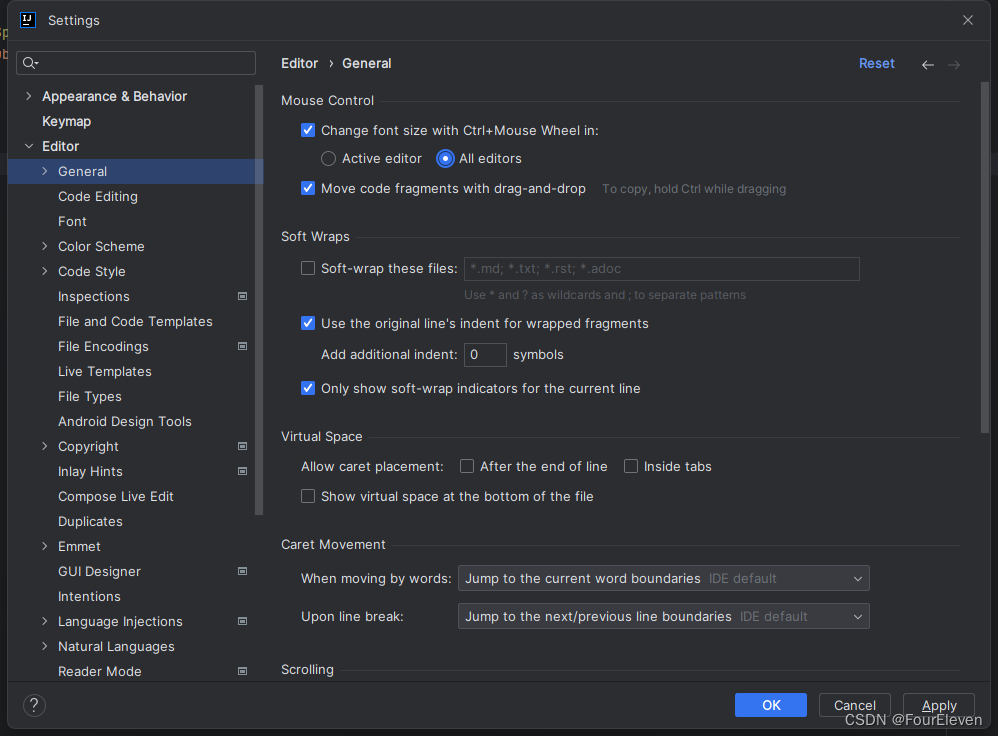Click the right panel vertical scrollbar

pos(985,258)
